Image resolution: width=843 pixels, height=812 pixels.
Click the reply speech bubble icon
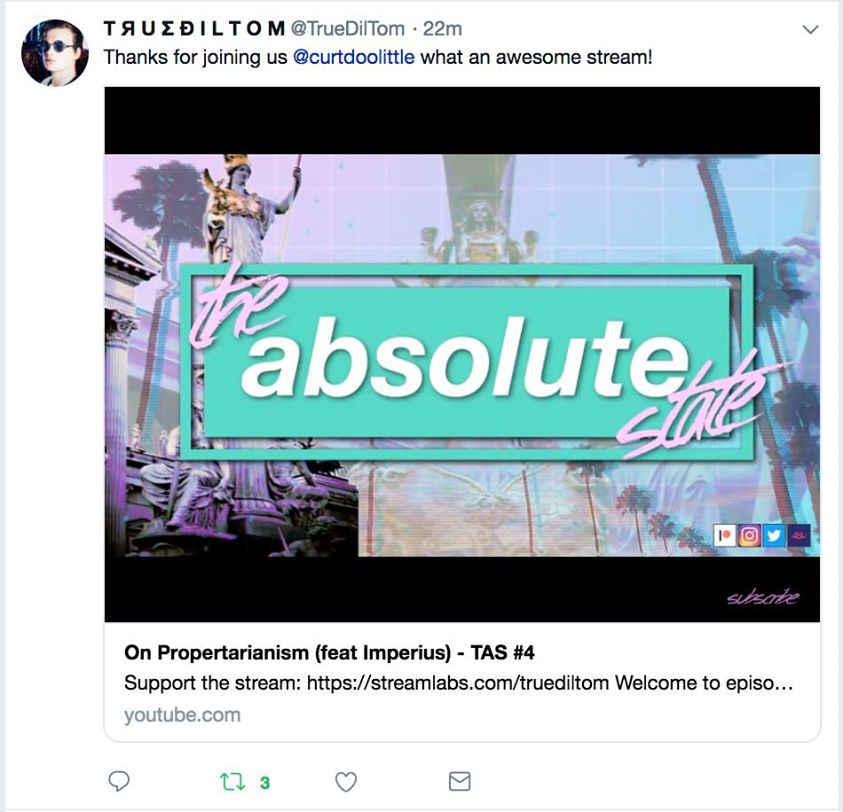click(x=119, y=781)
